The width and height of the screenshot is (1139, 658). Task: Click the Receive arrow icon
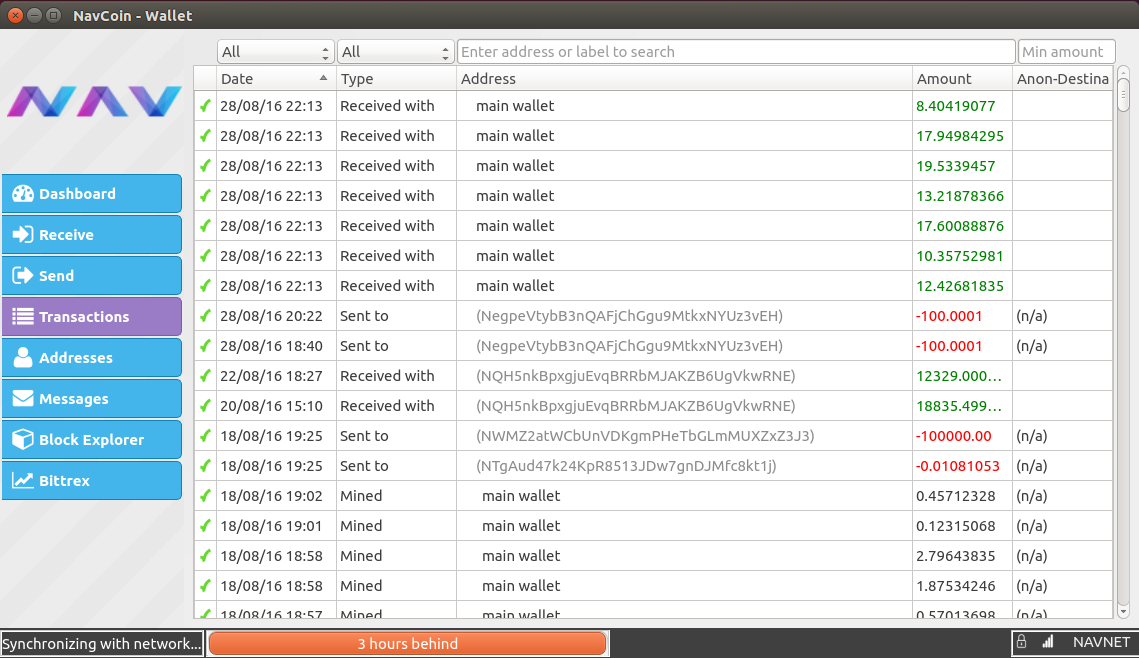(23, 235)
